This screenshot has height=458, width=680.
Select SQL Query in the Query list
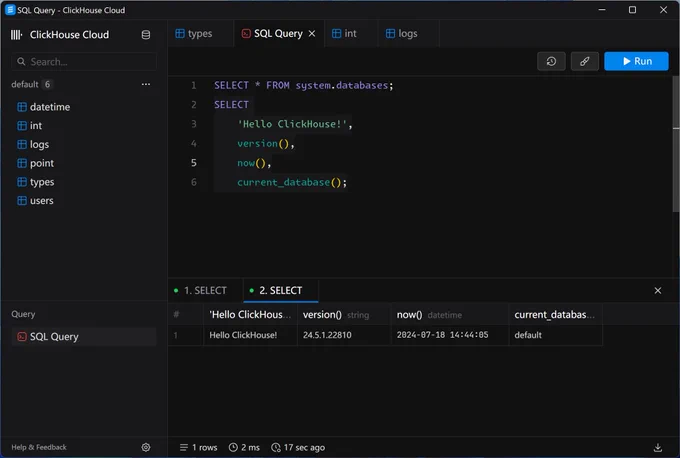(84, 337)
